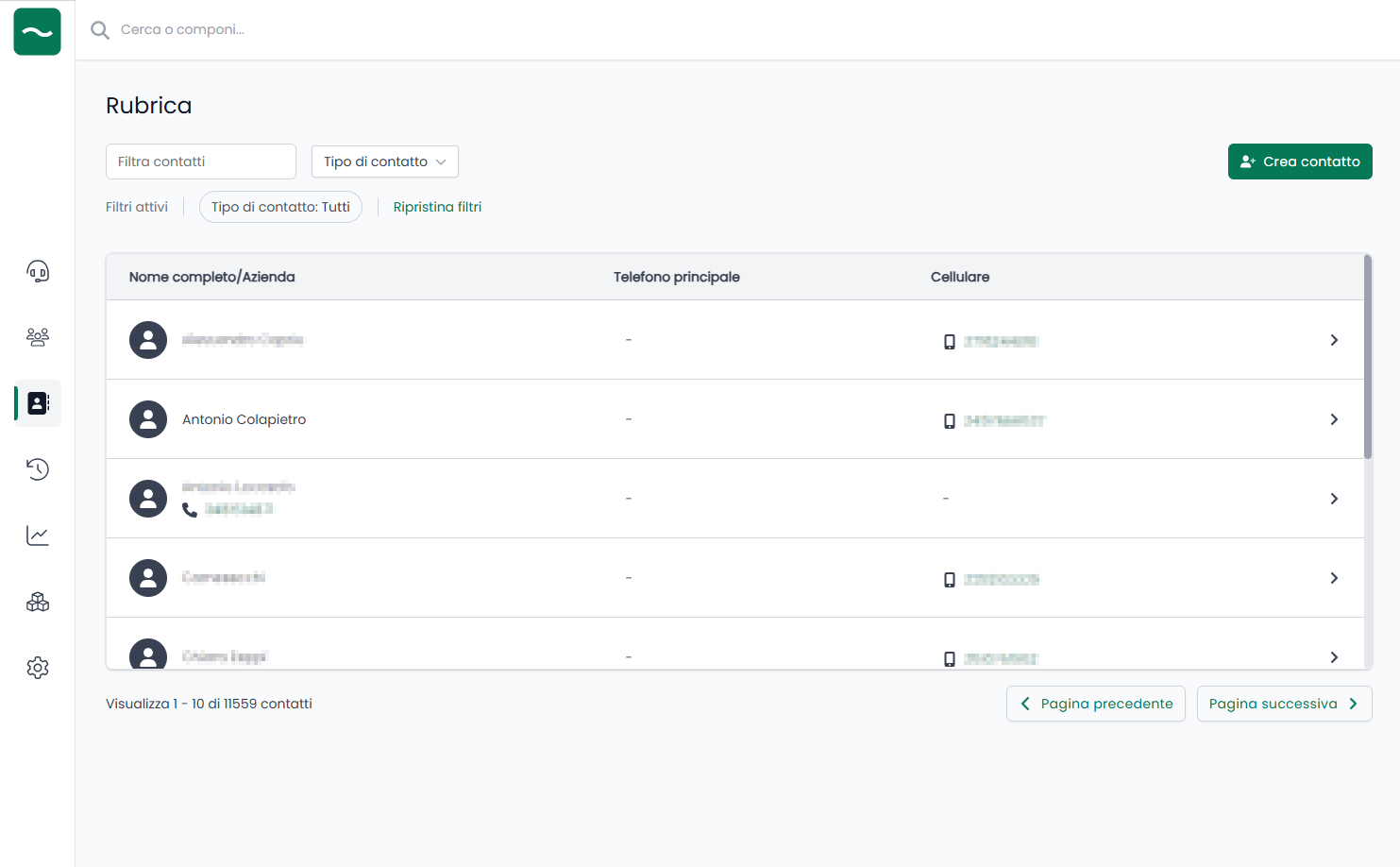The height and width of the screenshot is (867, 1400).
Task: Click the magnifier search icon
Action: point(99,30)
